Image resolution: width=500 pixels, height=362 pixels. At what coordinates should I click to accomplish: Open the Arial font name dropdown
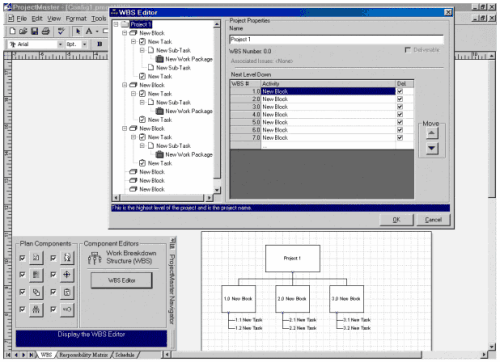click(60, 44)
